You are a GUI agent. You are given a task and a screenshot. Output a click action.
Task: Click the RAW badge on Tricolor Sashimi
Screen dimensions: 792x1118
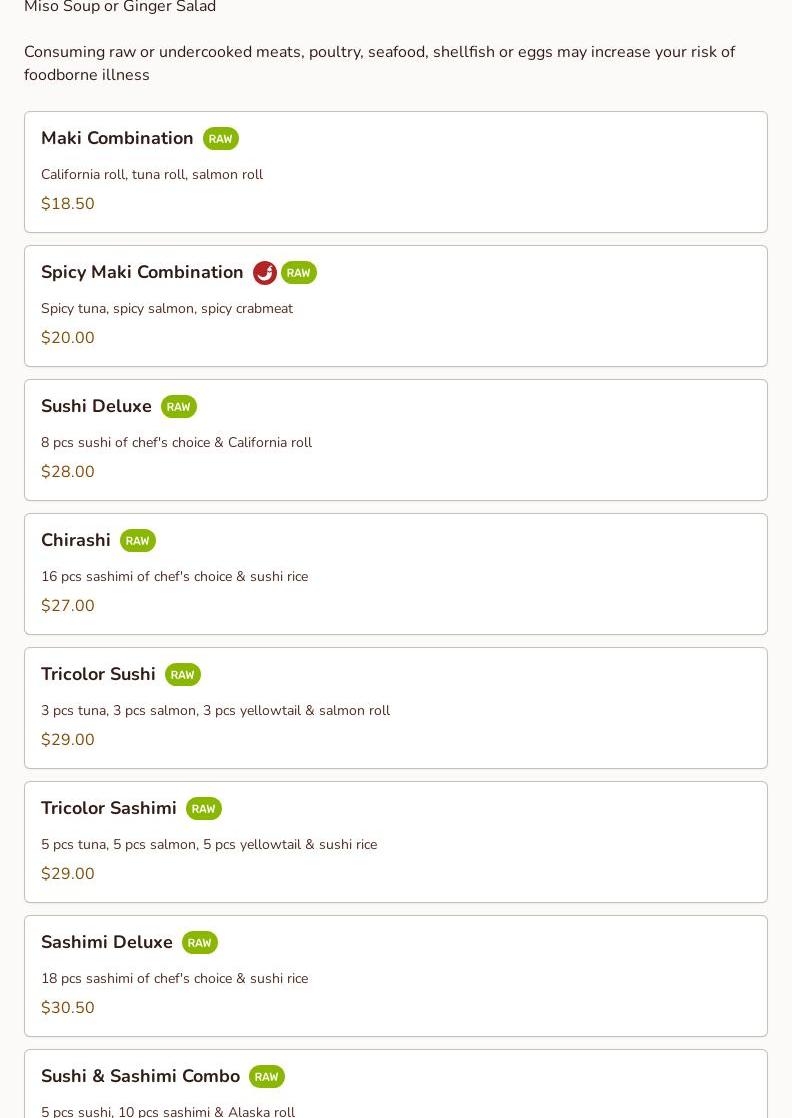pyautogui.click(x=203, y=809)
